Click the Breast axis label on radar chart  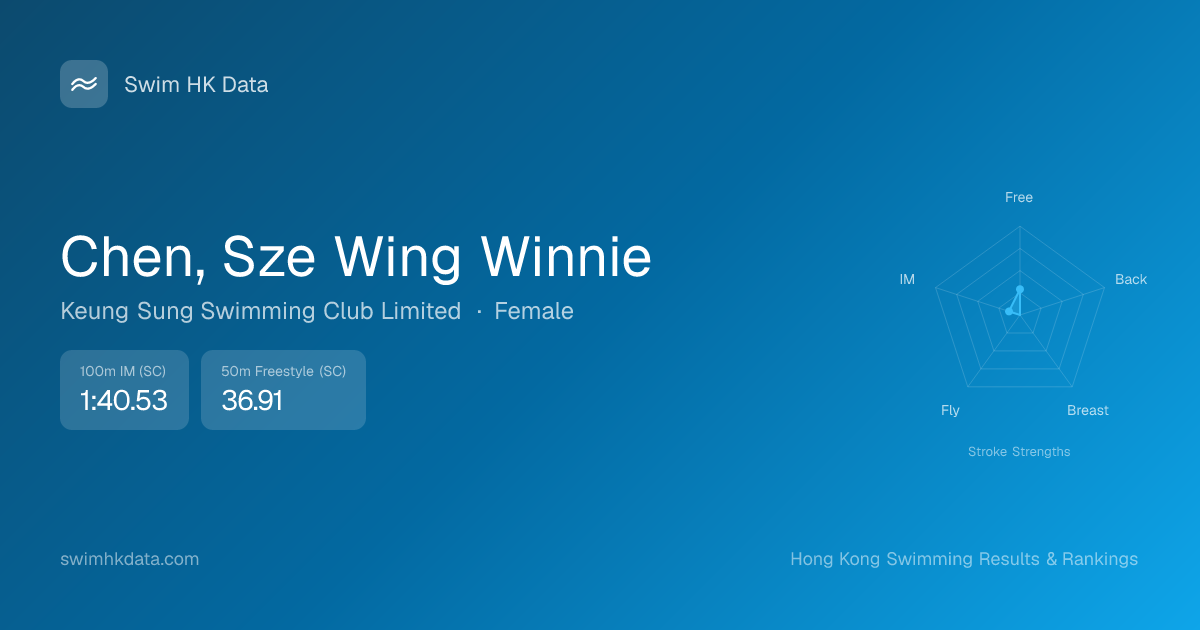[x=1088, y=410]
